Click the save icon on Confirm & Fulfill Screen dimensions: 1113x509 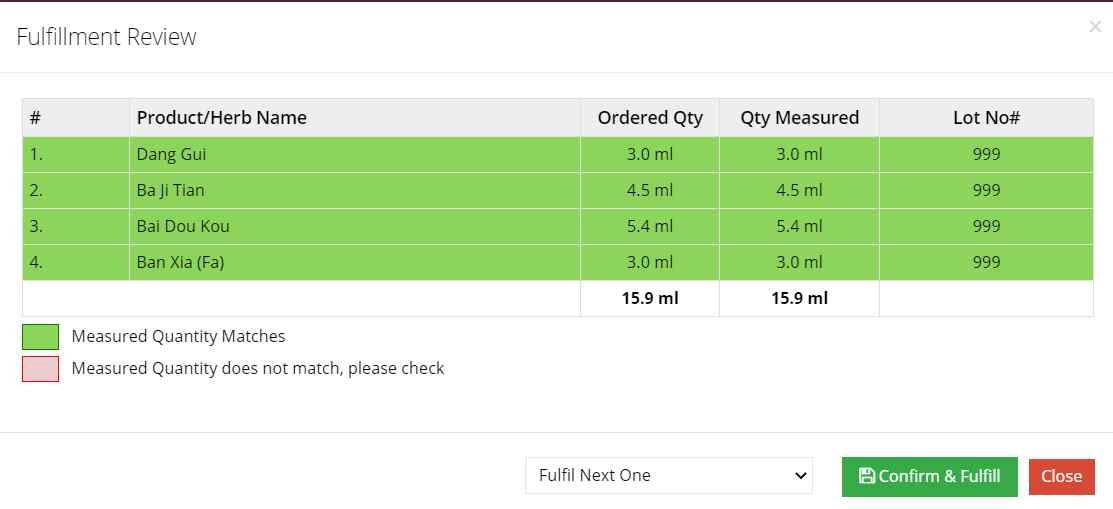[866, 476]
